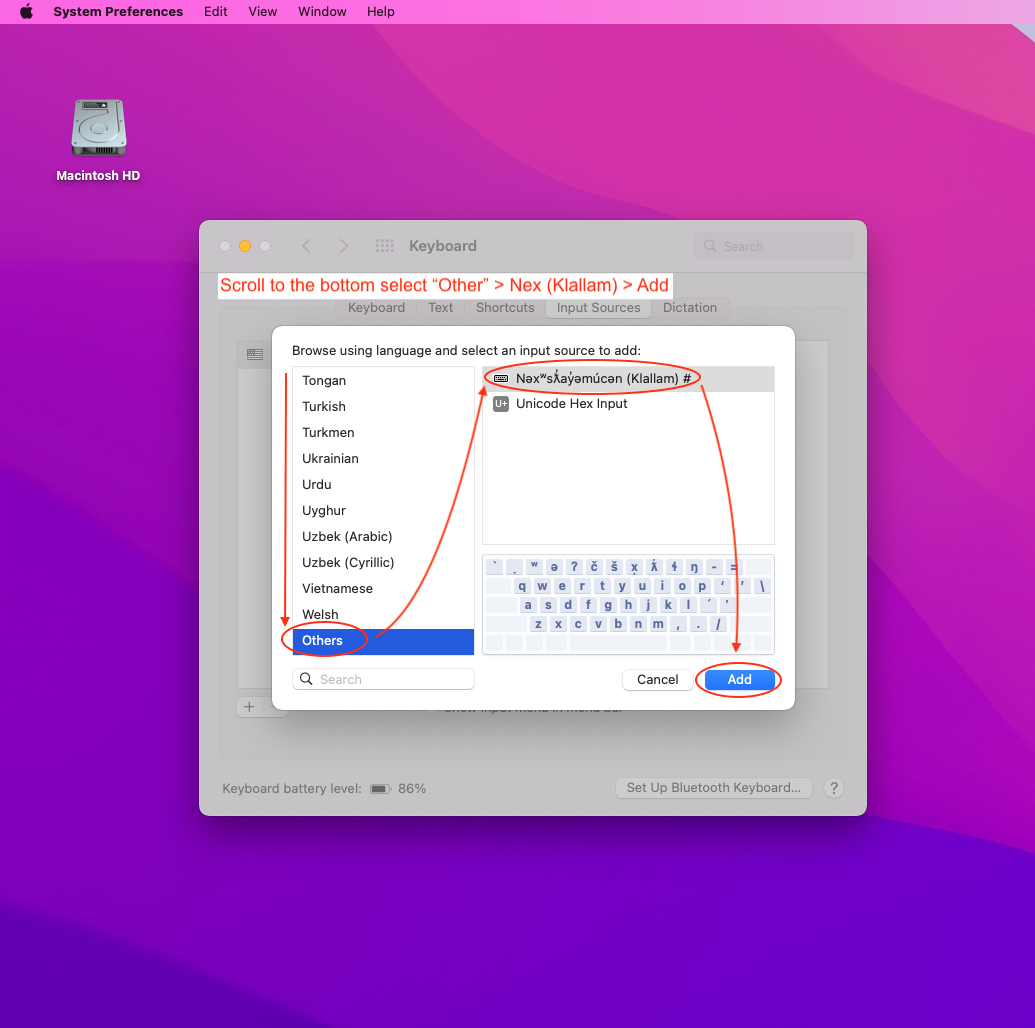Viewport: 1035px width, 1028px height.
Task: Click the 'q' key in keyboard preview
Action: 521,586
